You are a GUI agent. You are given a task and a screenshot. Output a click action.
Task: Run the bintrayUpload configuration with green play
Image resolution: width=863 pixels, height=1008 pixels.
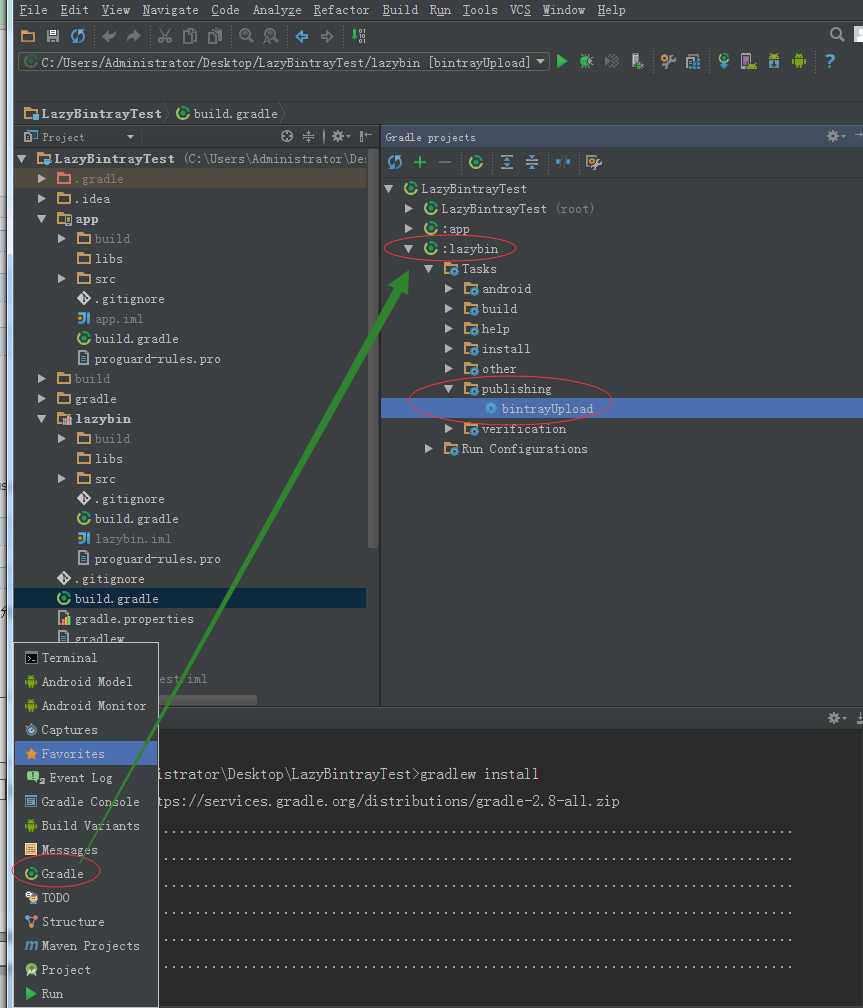point(562,61)
